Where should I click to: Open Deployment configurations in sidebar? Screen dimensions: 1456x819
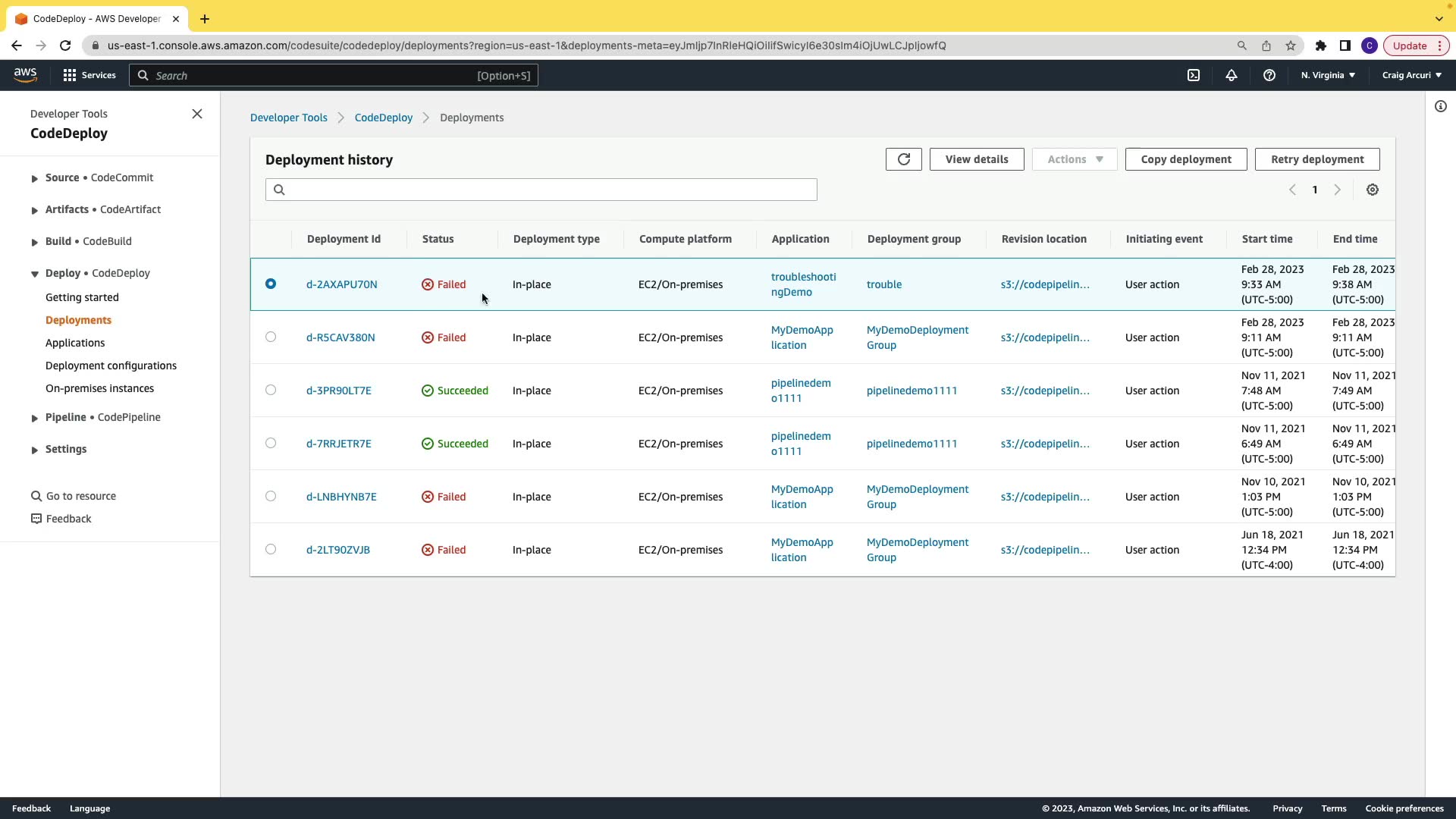click(111, 366)
